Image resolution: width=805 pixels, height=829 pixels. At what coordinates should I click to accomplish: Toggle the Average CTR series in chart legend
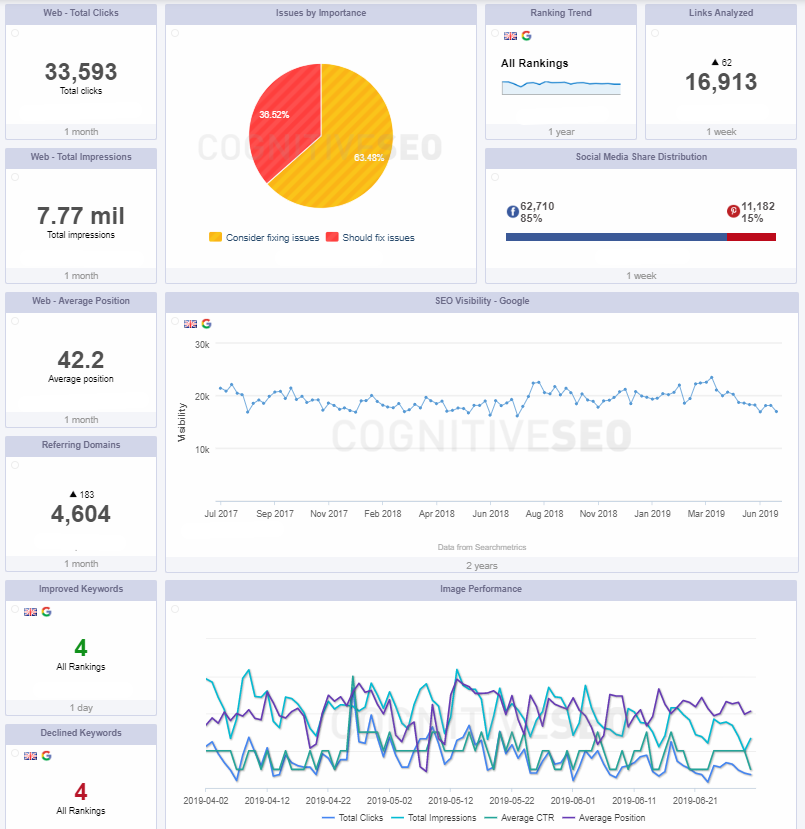click(x=521, y=818)
